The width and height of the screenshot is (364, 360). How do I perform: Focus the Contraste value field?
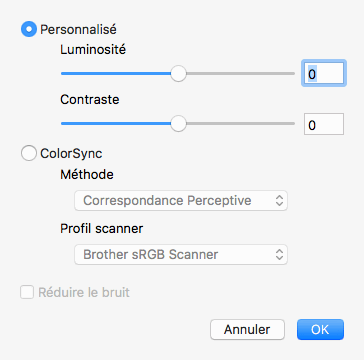(324, 124)
